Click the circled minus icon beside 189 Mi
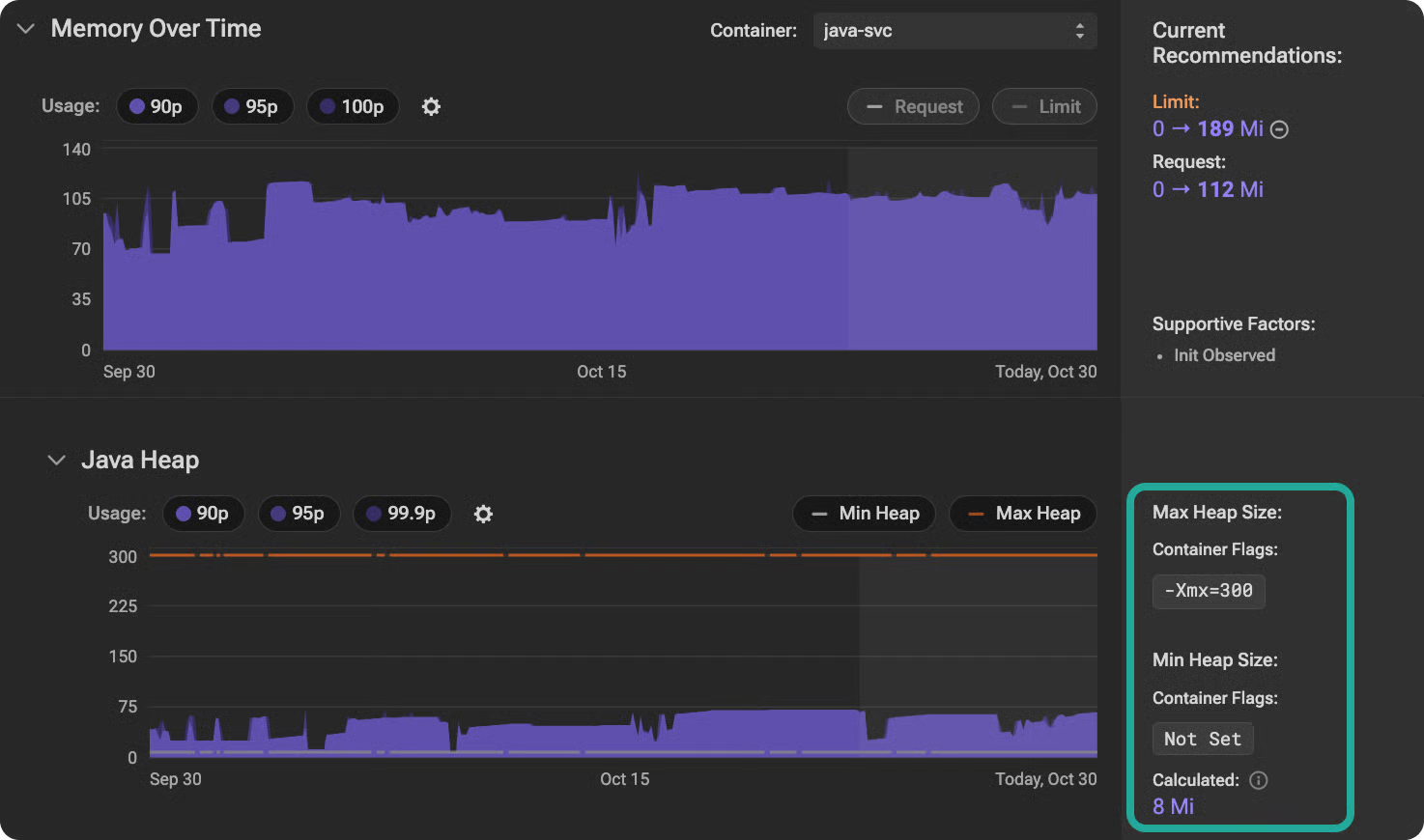The height and width of the screenshot is (840, 1424). [x=1279, y=129]
